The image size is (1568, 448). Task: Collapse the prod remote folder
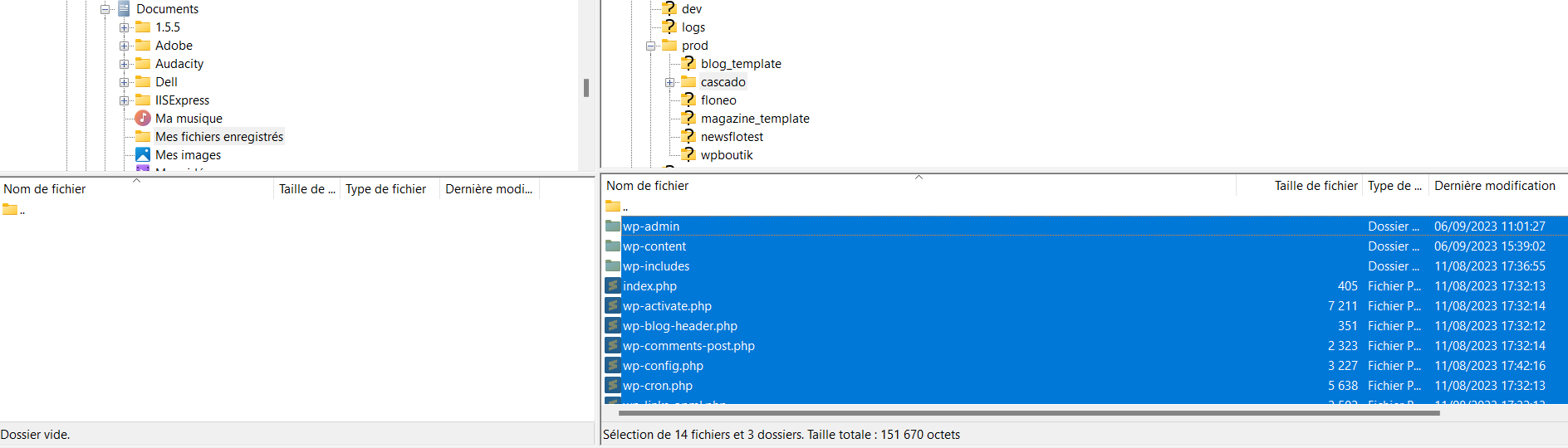point(650,46)
